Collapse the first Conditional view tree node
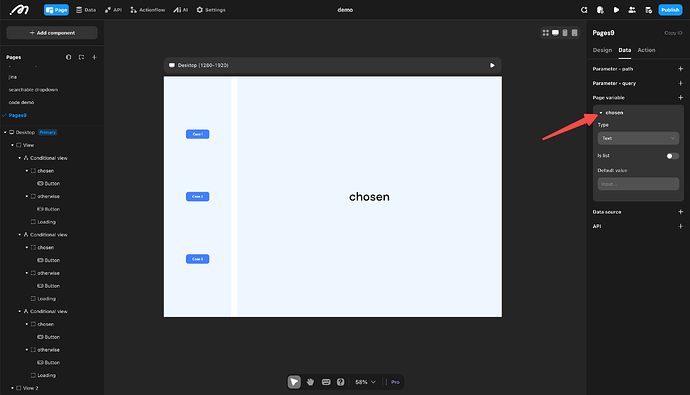Image resolution: width=690 pixels, height=395 pixels. (x=19, y=158)
